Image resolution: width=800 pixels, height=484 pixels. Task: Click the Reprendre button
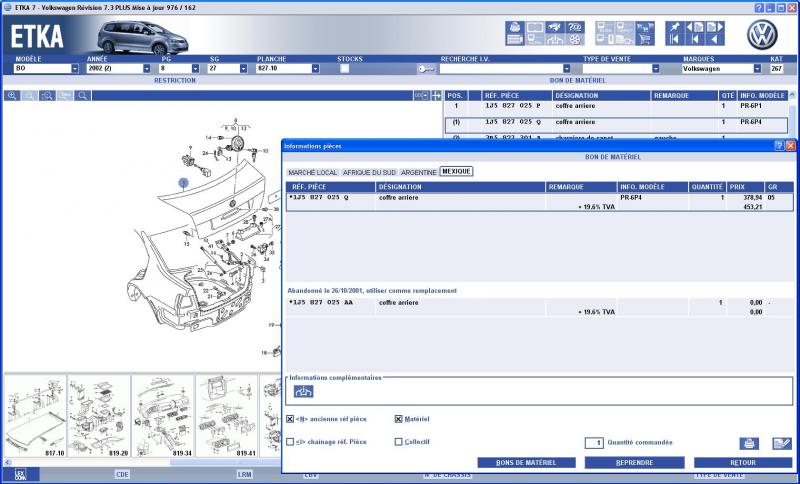634,463
